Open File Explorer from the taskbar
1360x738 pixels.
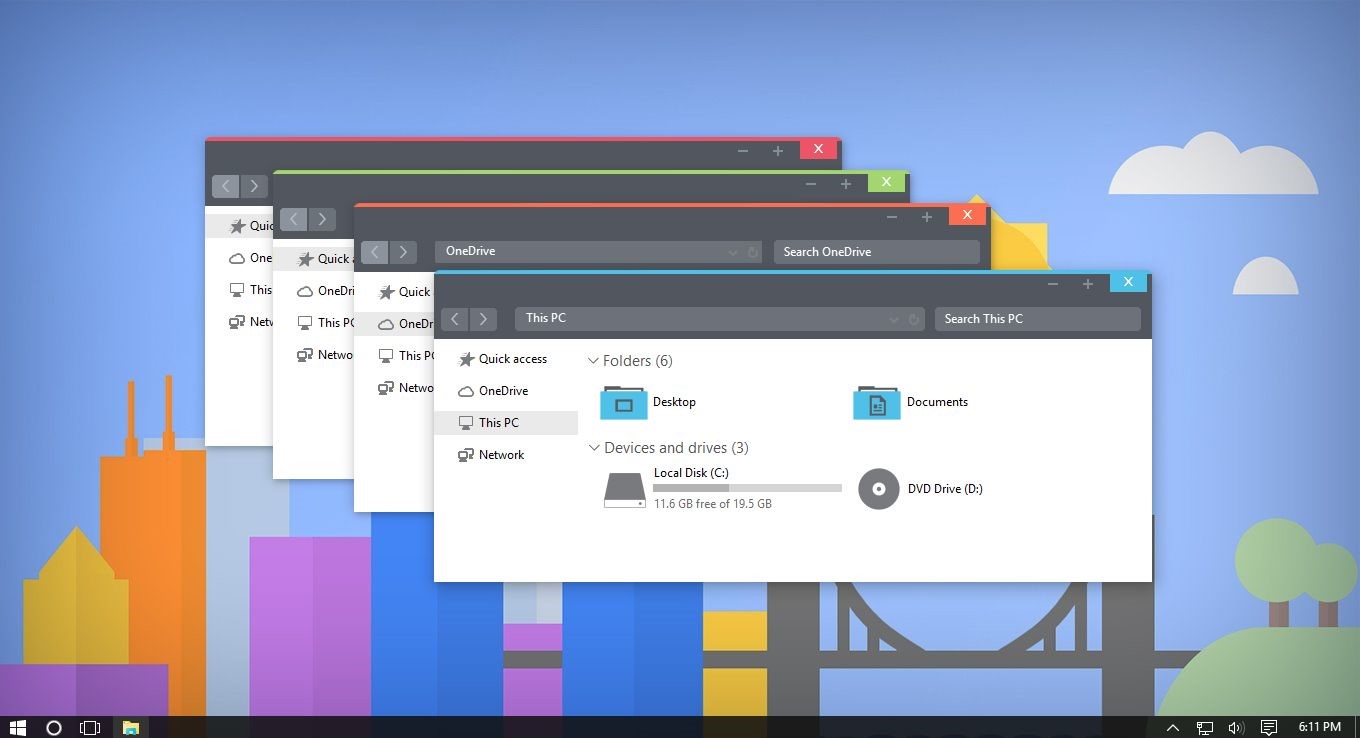pos(130,727)
